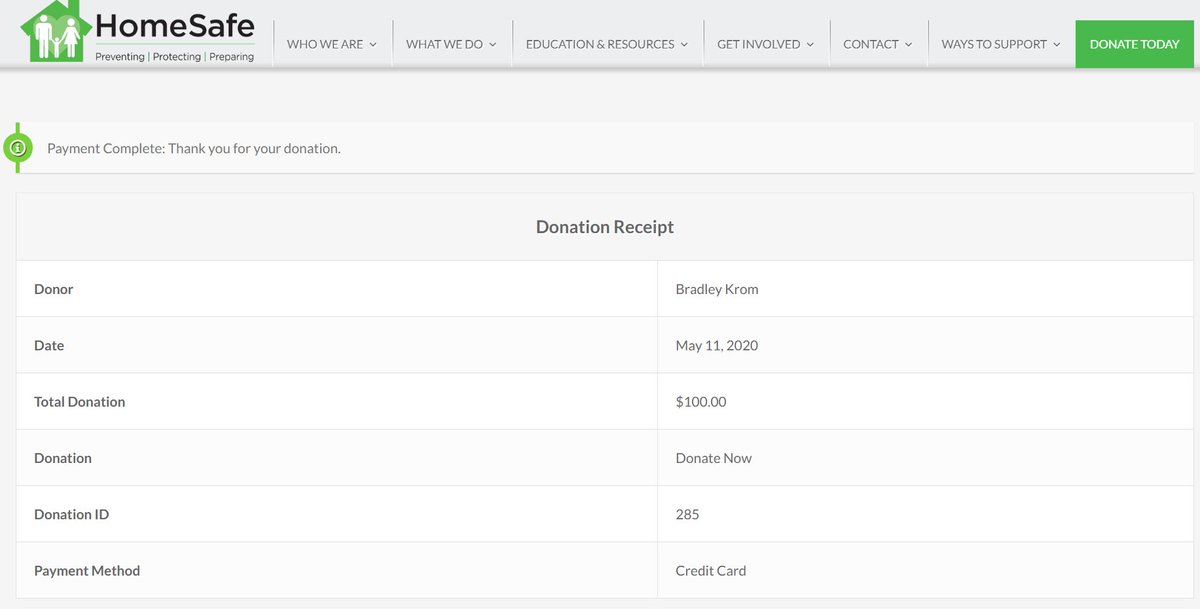Open the What We Do menu
1200x609 pixels.
point(452,44)
